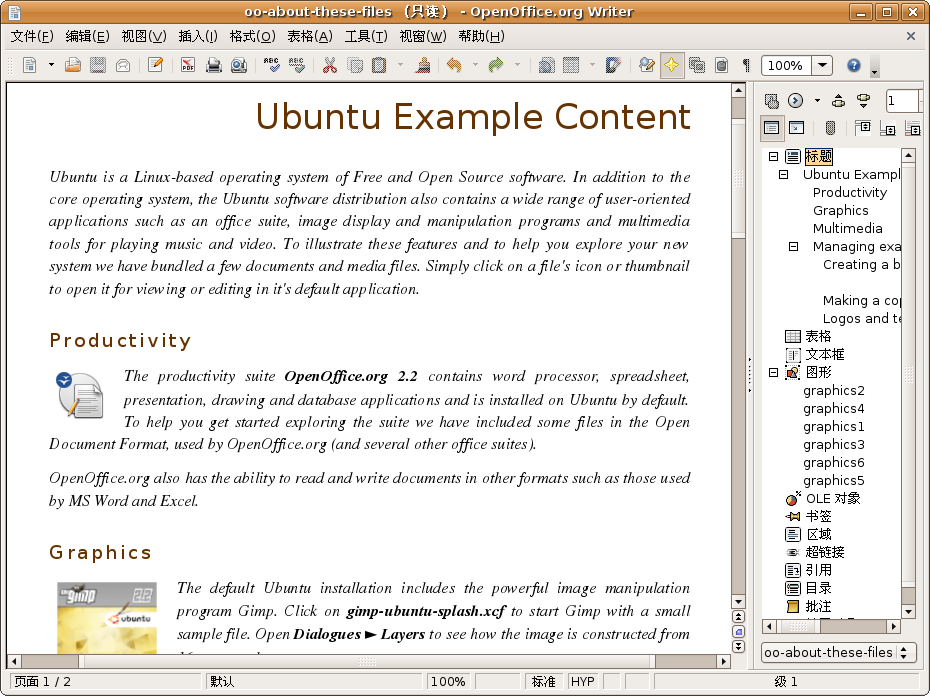Toggle nonprinting characters display
This screenshot has height=696, width=930.
746,65
